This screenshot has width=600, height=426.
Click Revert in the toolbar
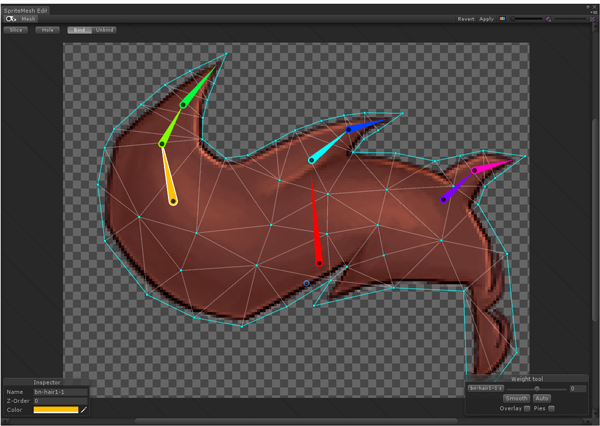[466, 19]
